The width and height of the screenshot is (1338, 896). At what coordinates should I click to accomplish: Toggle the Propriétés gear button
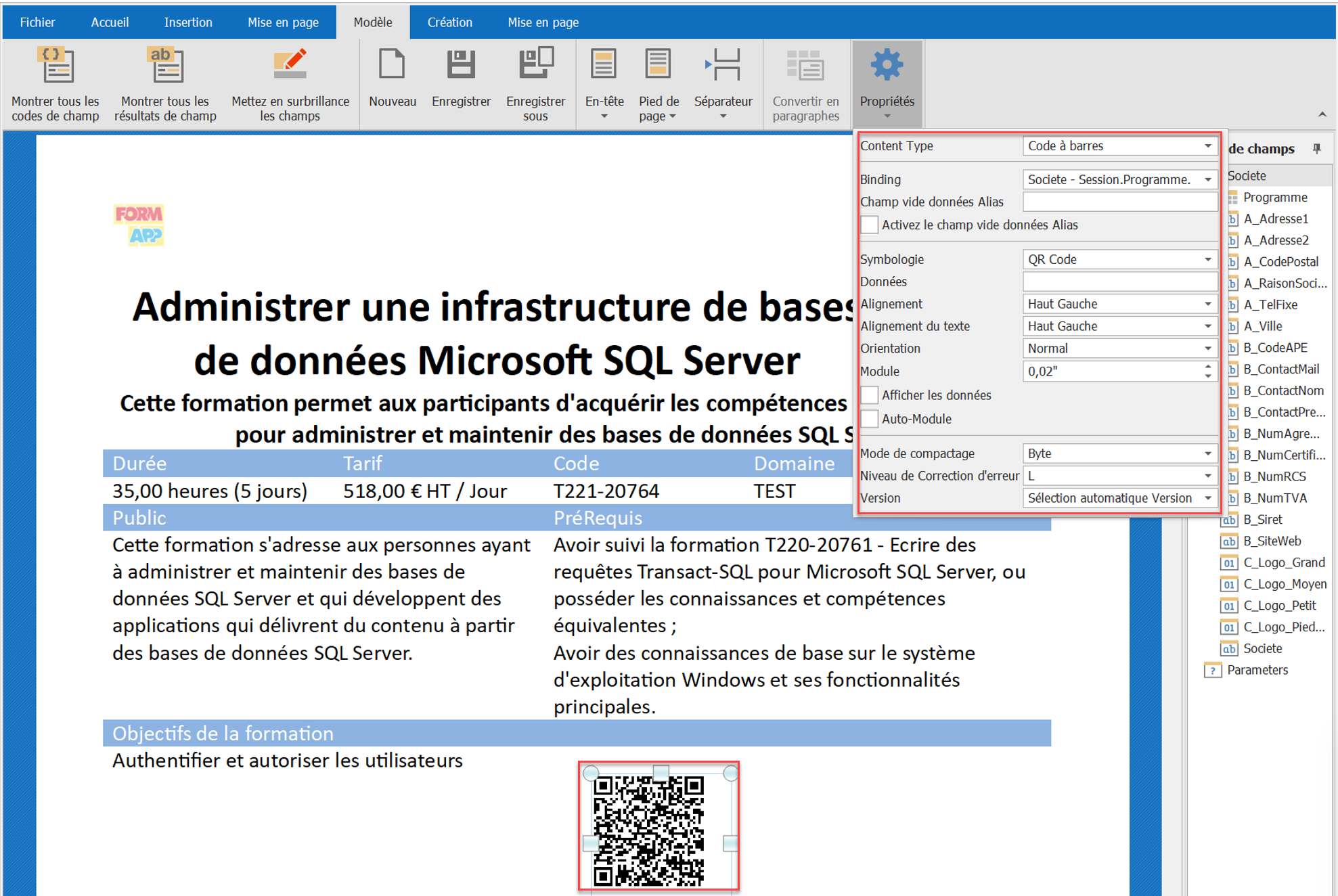click(887, 84)
